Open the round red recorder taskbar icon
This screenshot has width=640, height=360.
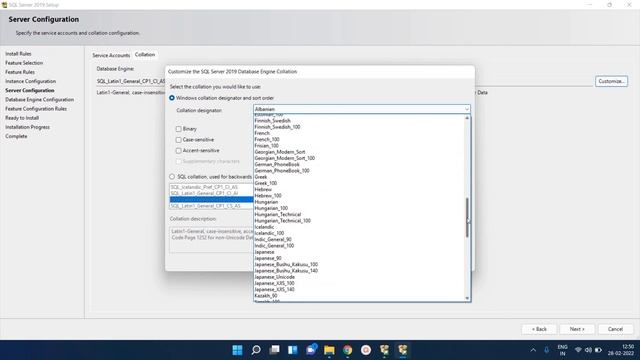coord(366,350)
